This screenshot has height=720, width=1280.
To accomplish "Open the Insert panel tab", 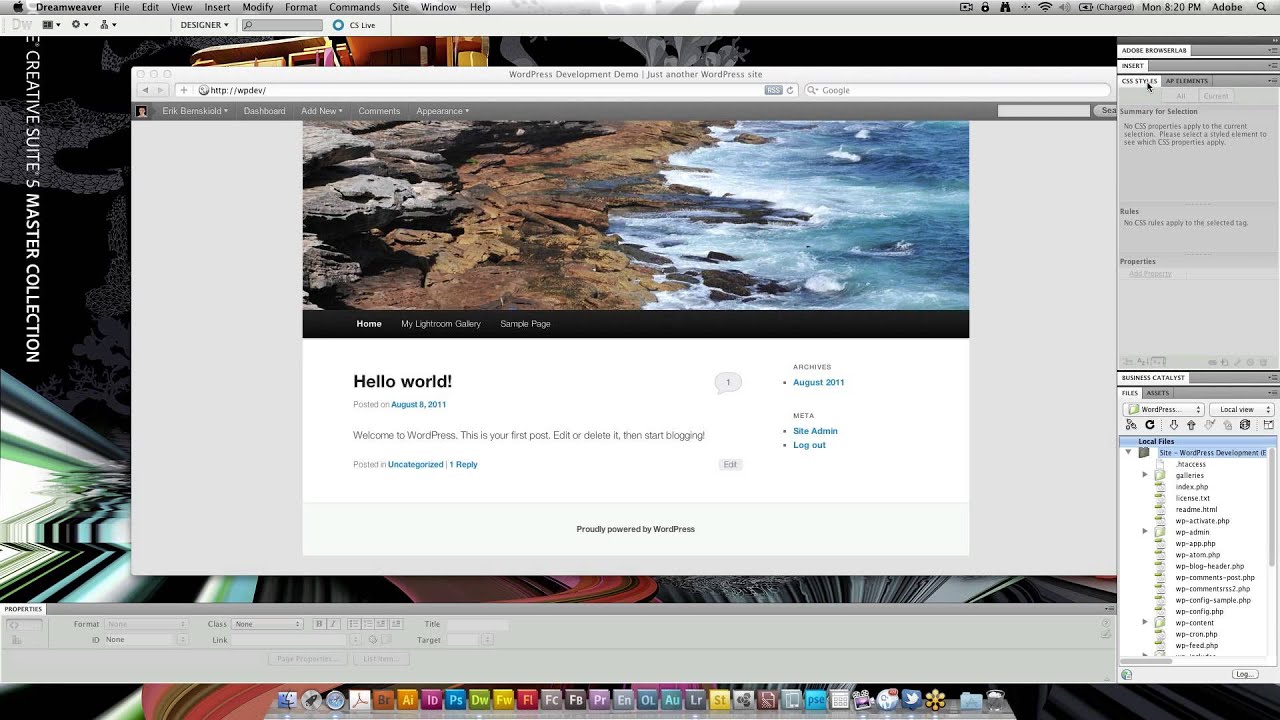I will 1133,66.
